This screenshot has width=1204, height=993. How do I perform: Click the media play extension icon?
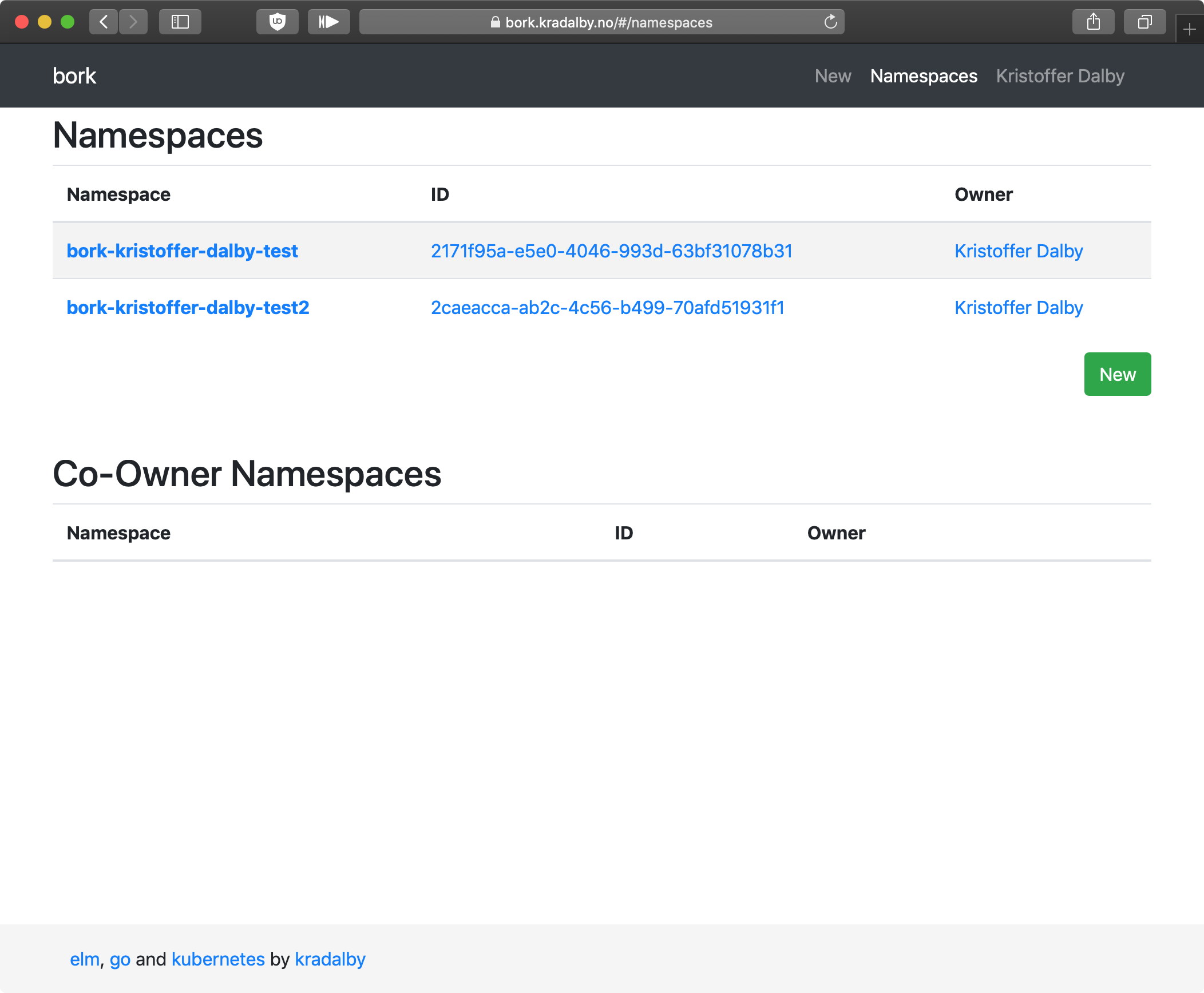[x=328, y=22]
